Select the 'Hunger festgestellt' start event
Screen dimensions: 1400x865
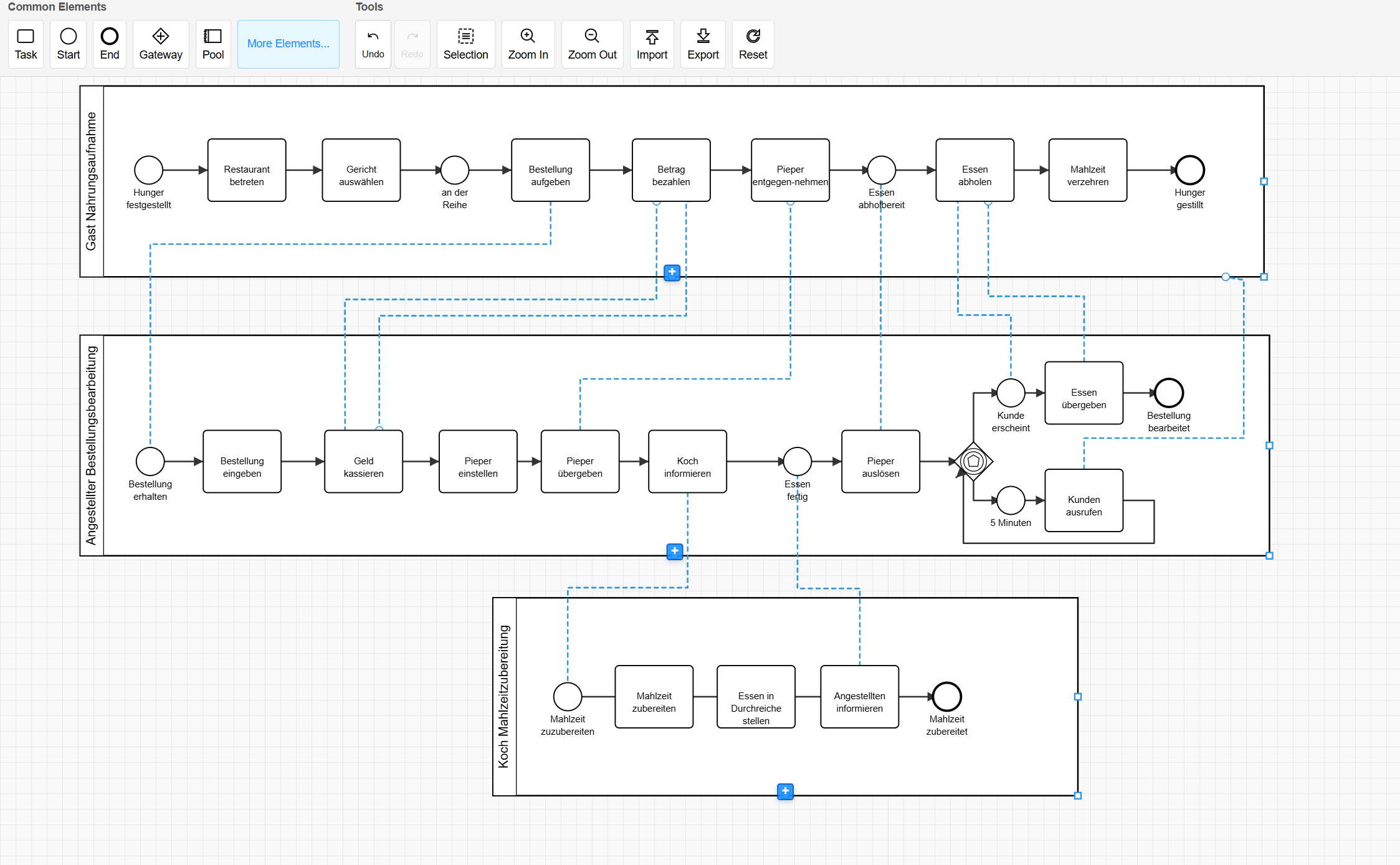pyautogui.click(x=149, y=170)
